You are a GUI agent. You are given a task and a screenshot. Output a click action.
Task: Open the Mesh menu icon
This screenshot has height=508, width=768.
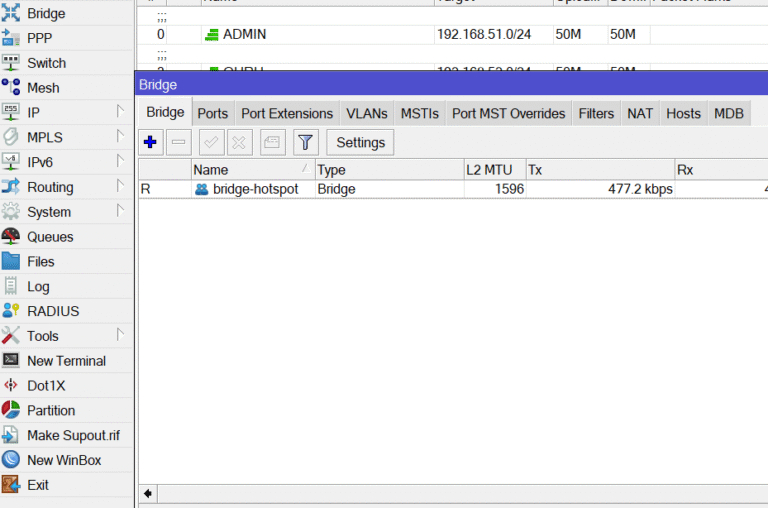click(x=11, y=88)
